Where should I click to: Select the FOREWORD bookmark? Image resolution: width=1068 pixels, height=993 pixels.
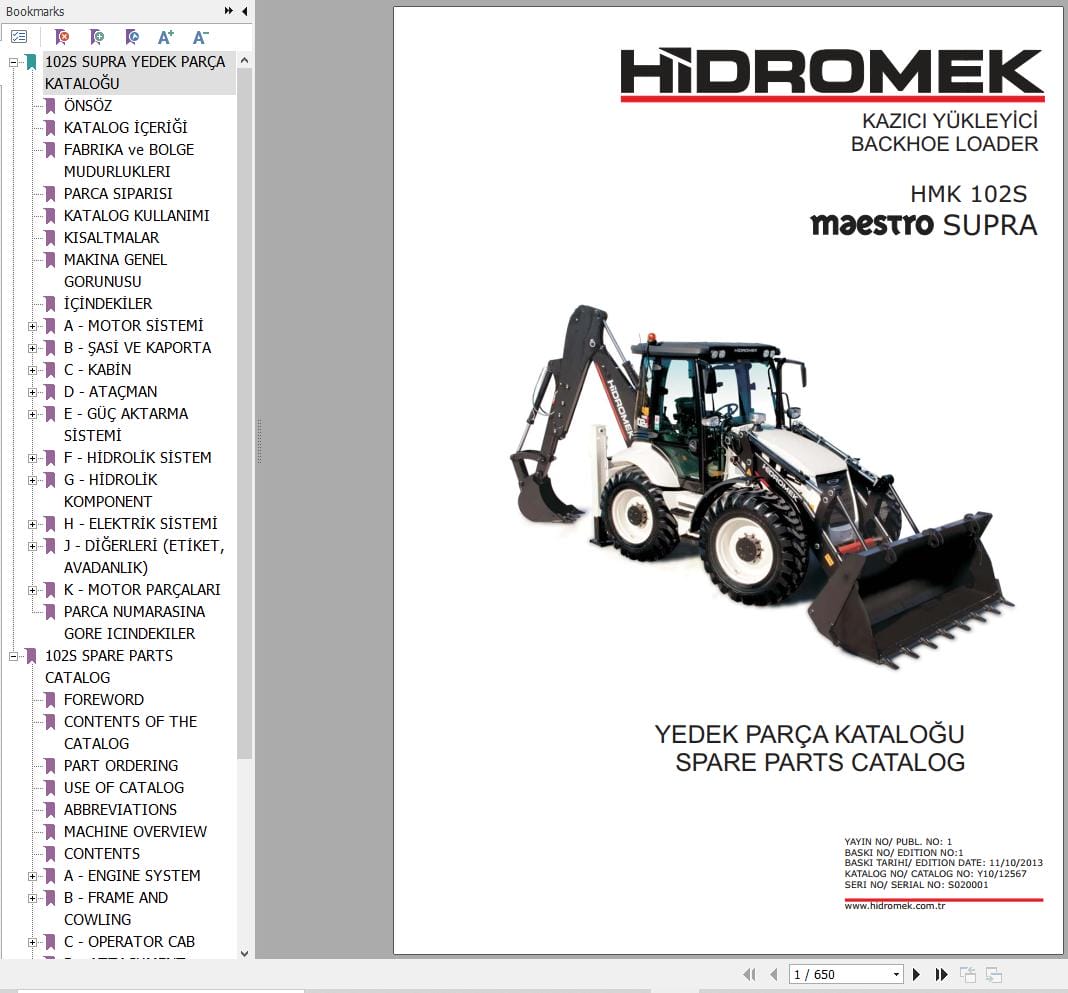104,699
